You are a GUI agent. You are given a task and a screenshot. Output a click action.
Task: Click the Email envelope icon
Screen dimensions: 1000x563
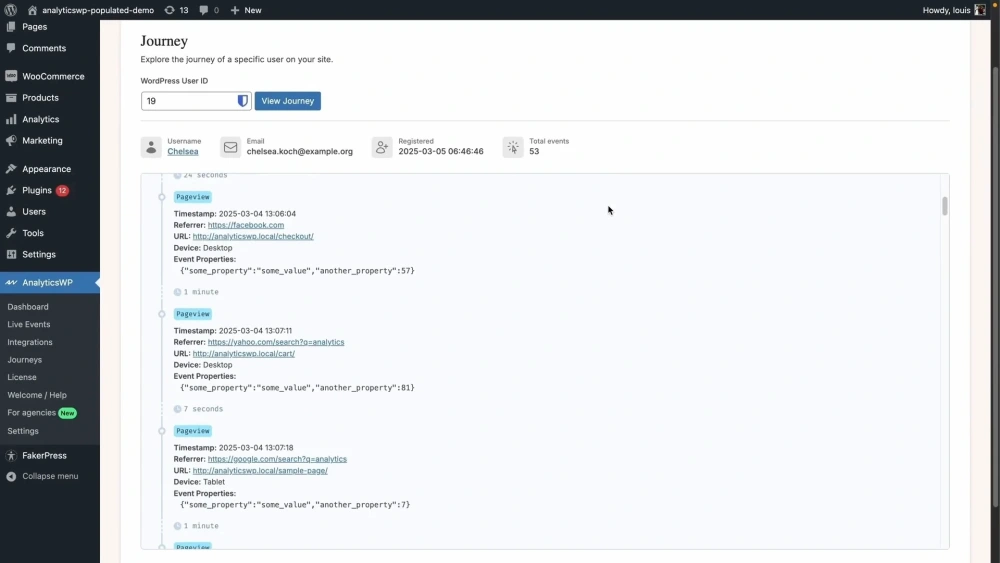[x=230, y=147]
